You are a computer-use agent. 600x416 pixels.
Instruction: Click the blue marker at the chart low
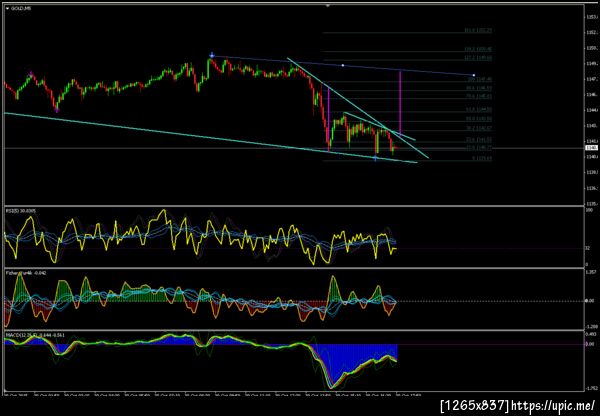click(x=375, y=158)
